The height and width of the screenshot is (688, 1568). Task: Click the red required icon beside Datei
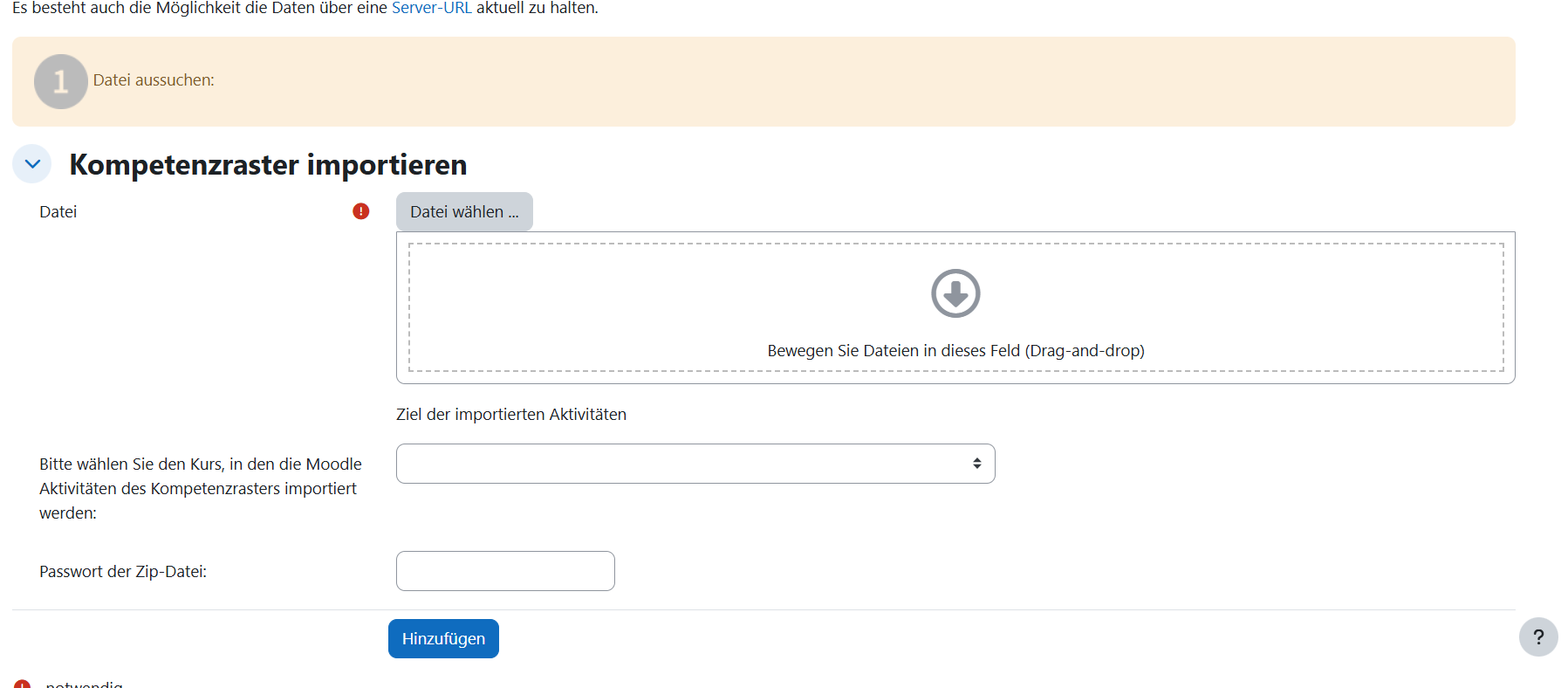click(x=360, y=211)
